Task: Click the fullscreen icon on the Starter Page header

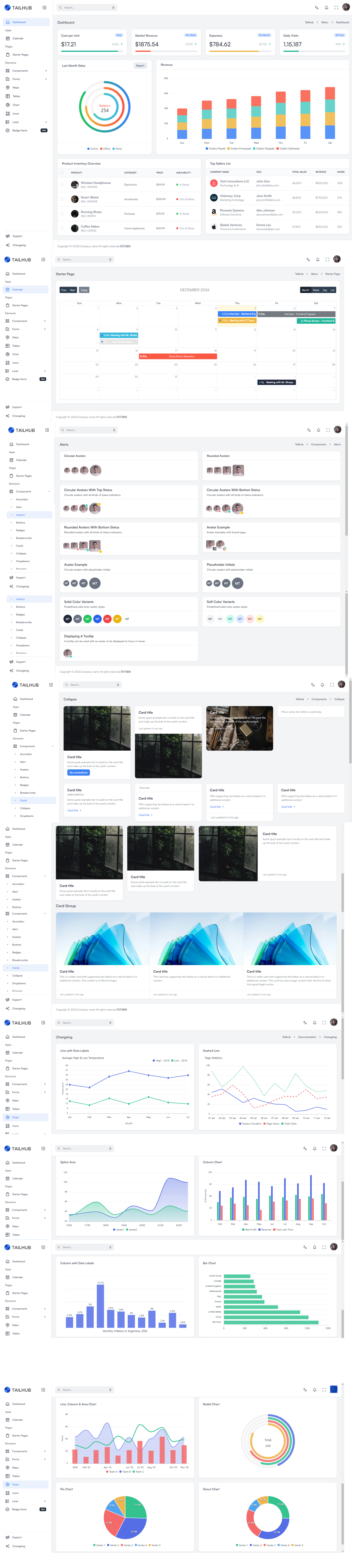Action: (327, 259)
